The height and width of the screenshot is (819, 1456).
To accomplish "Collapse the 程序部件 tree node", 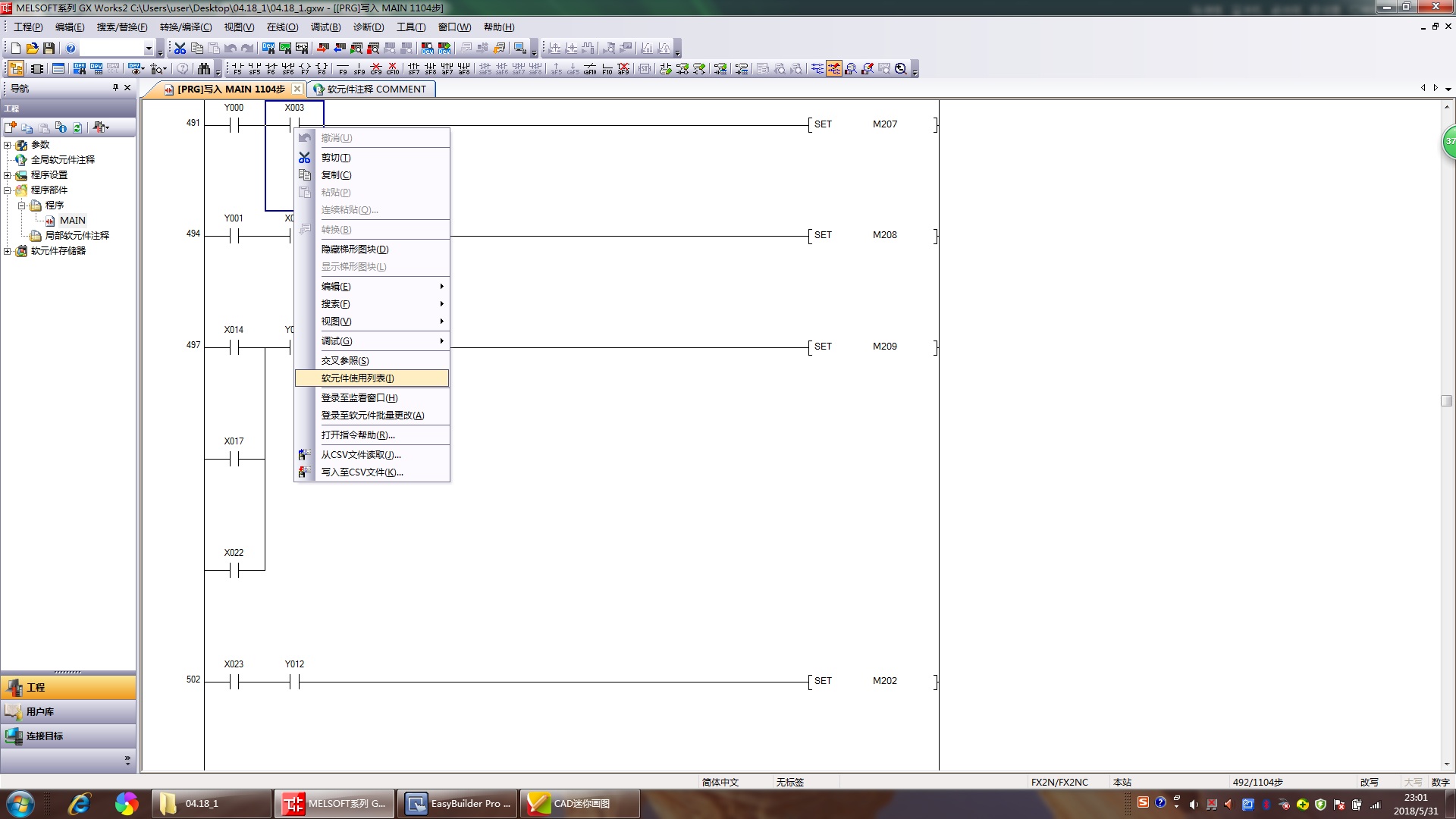I will pos(8,190).
